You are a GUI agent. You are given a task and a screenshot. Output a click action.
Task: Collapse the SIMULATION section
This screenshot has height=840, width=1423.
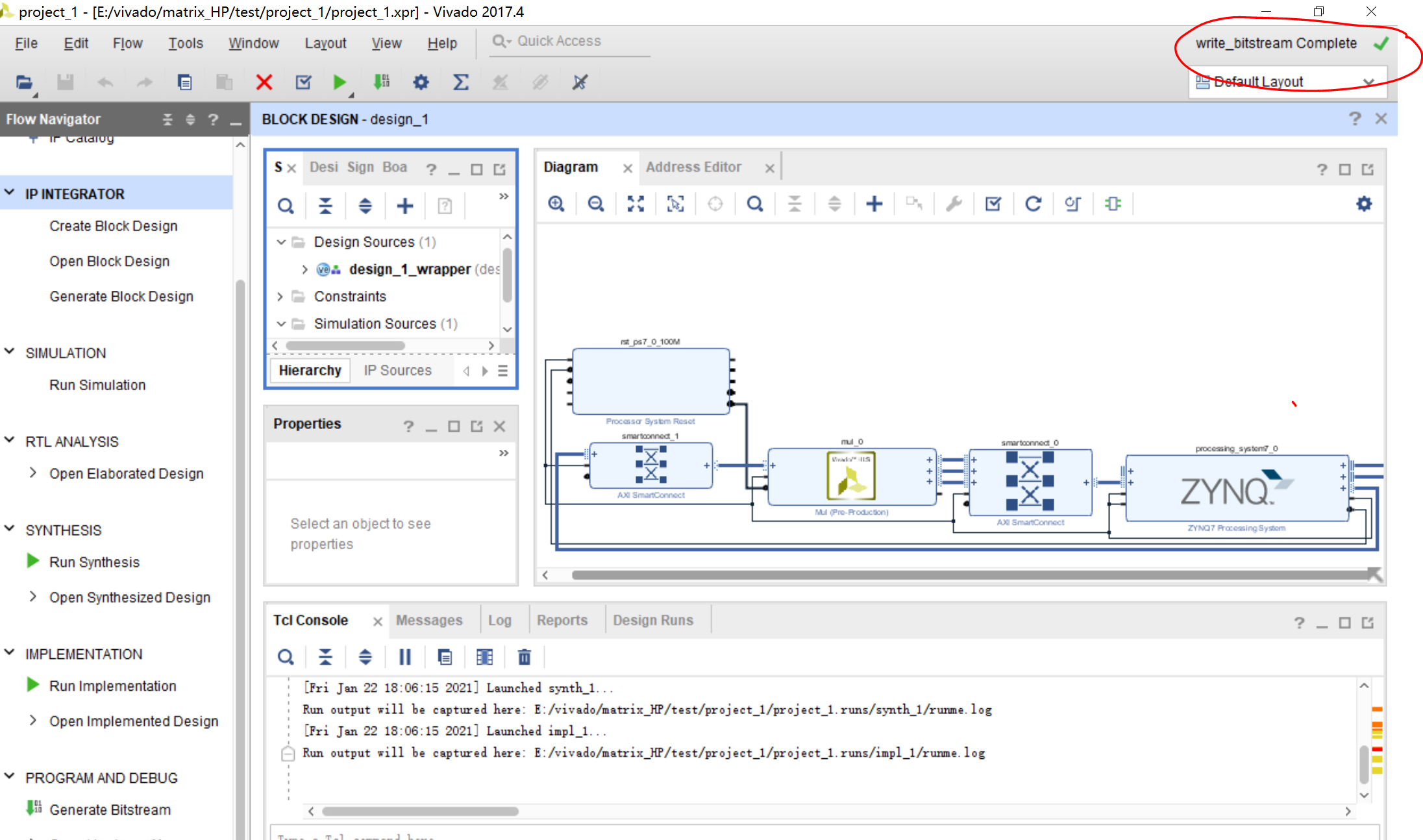pos(10,352)
